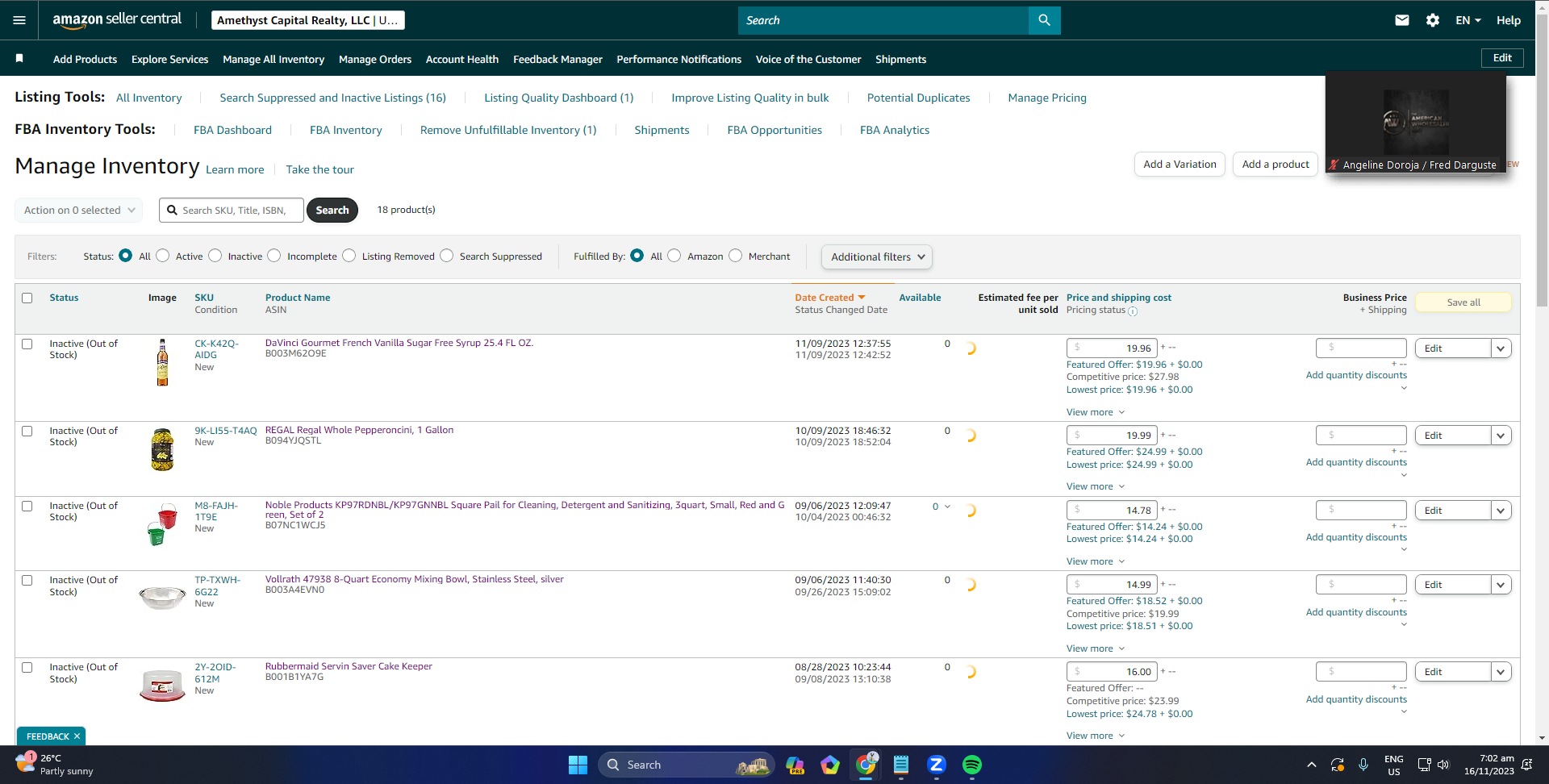The width and height of the screenshot is (1549, 784).
Task: Tick the checkbox for Vollrath Mixing Bowl row
Action: 27,580
